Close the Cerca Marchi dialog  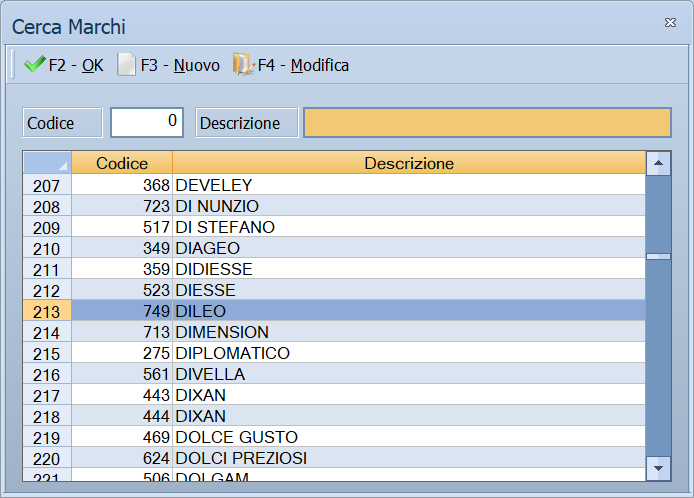(670, 23)
